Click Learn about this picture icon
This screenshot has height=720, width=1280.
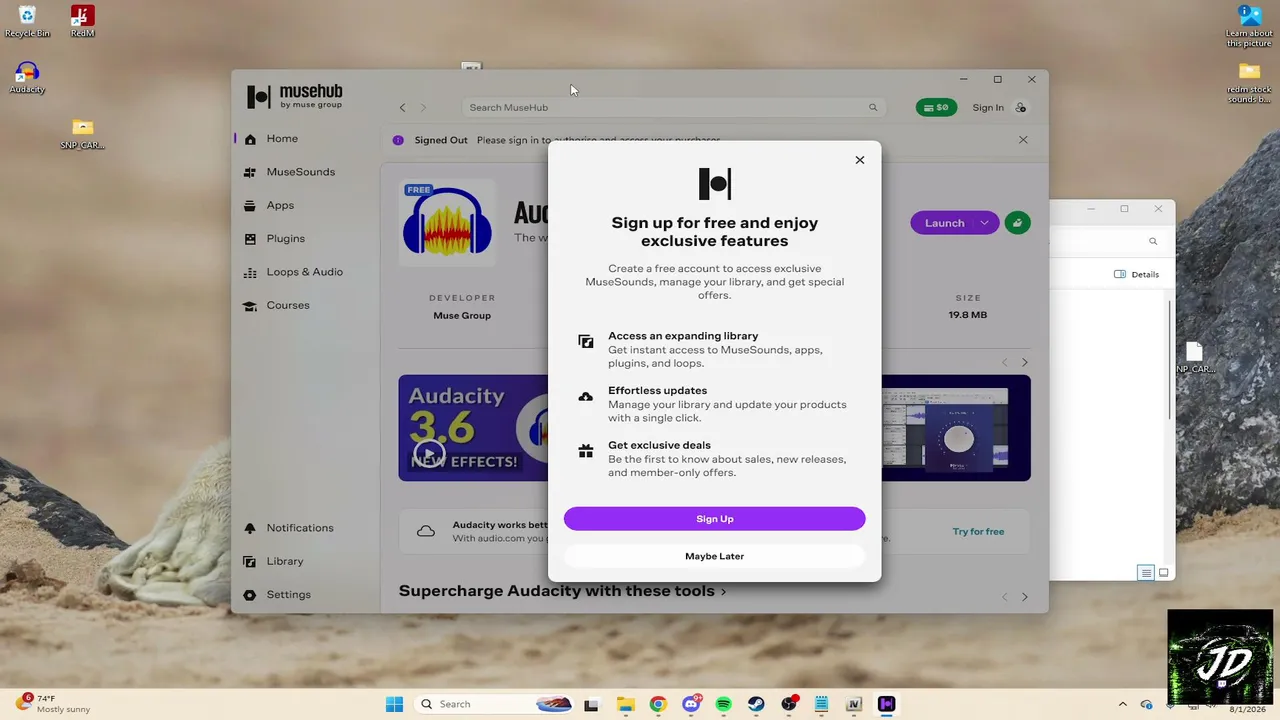pyautogui.click(x=1249, y=26)
